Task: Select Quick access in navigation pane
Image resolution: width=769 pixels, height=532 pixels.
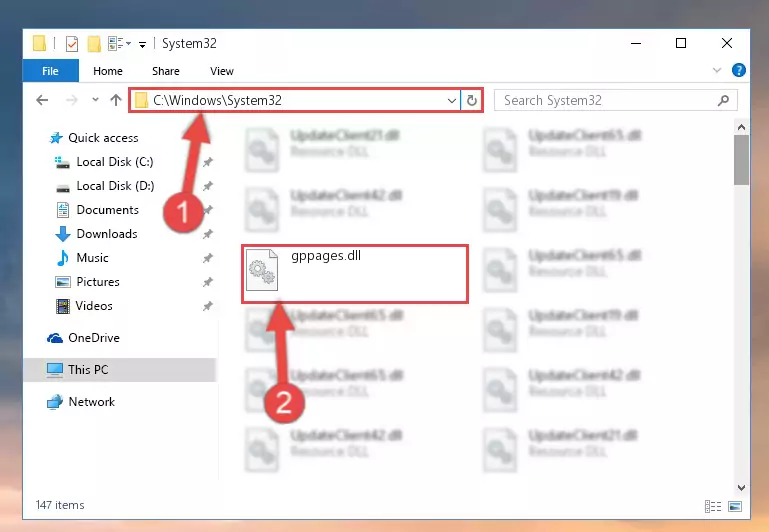Action: click(x=103, y=138)
